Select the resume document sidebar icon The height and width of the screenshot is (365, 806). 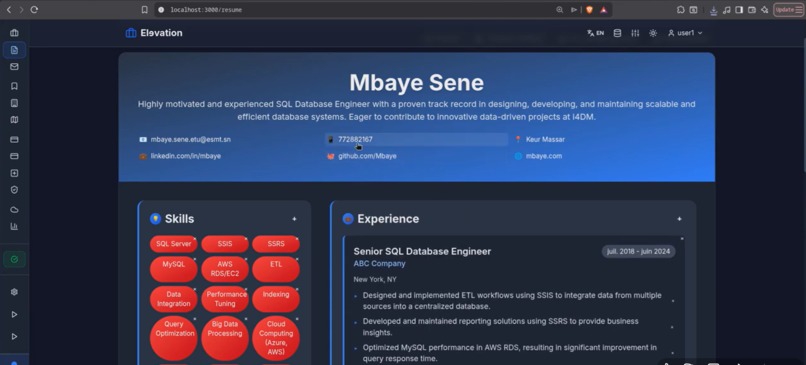(x=14, y=50)
